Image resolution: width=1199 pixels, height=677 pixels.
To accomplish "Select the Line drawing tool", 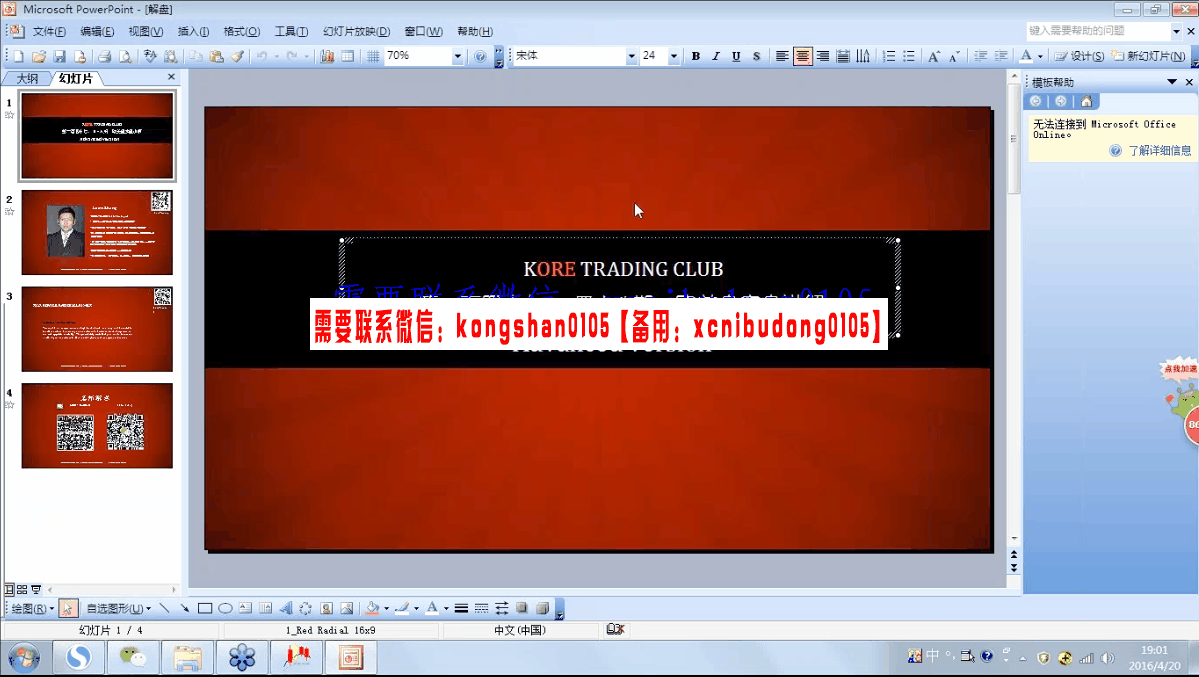I will [164, 608].
